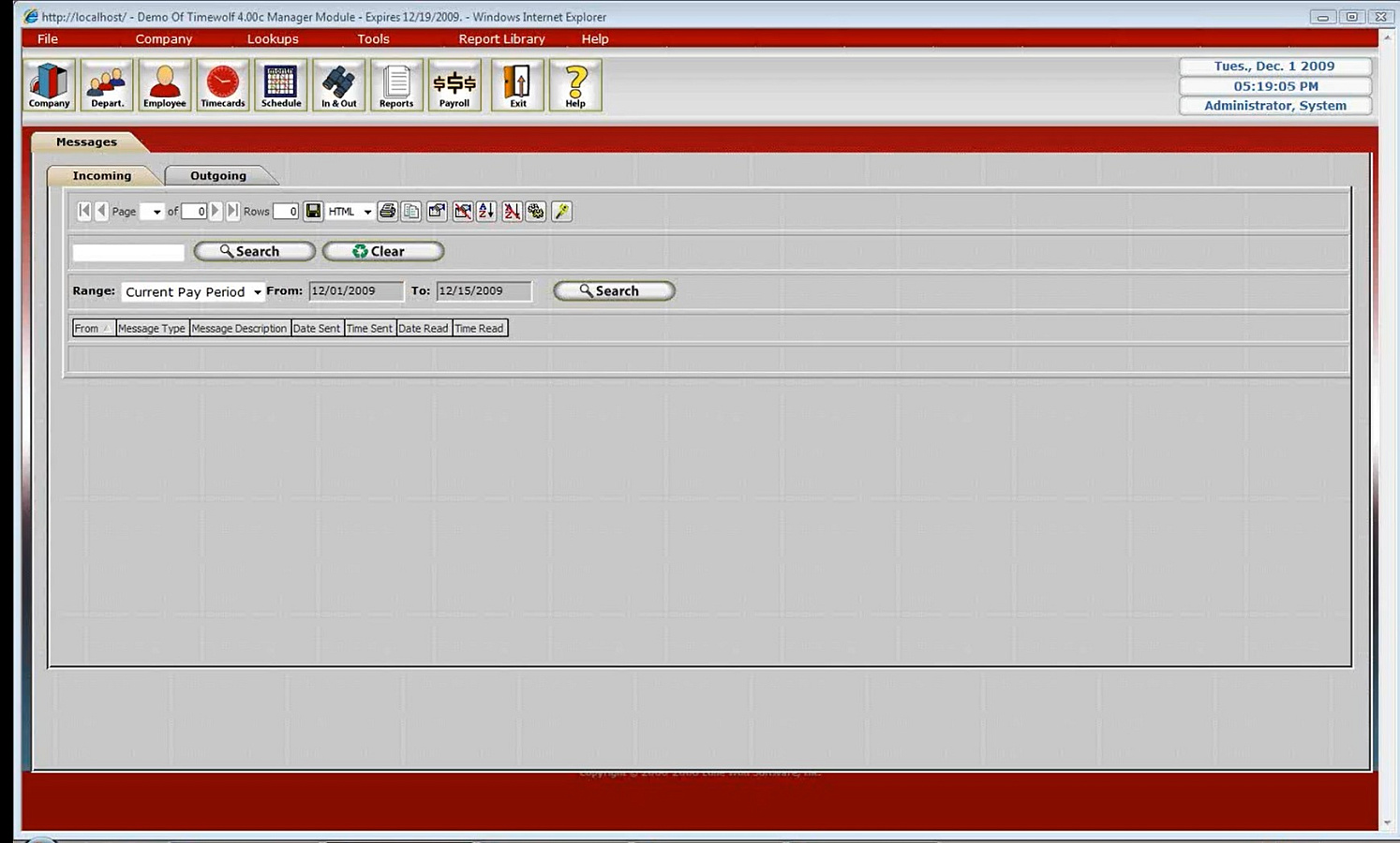Click the Employee toolbar icon

click(x=165, y=85)
